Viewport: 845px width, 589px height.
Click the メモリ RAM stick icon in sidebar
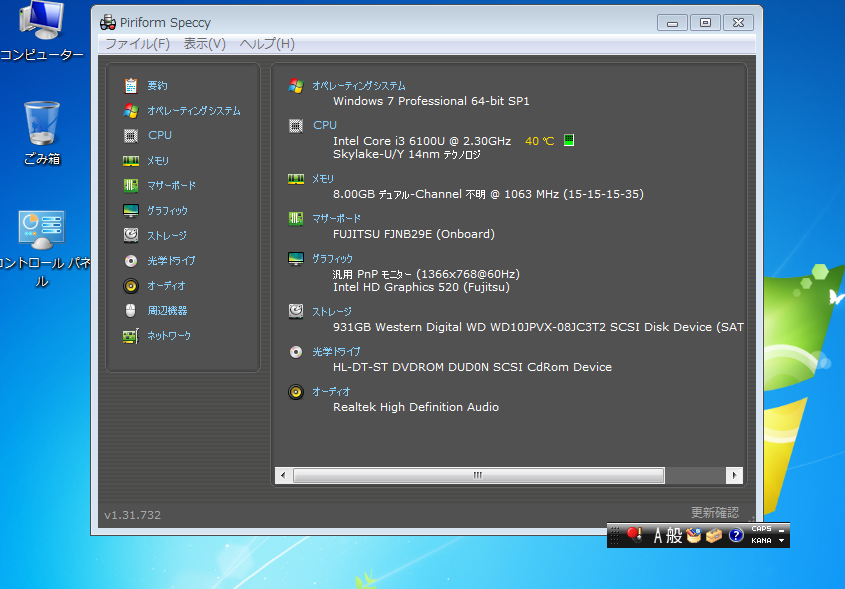(131, 161)
